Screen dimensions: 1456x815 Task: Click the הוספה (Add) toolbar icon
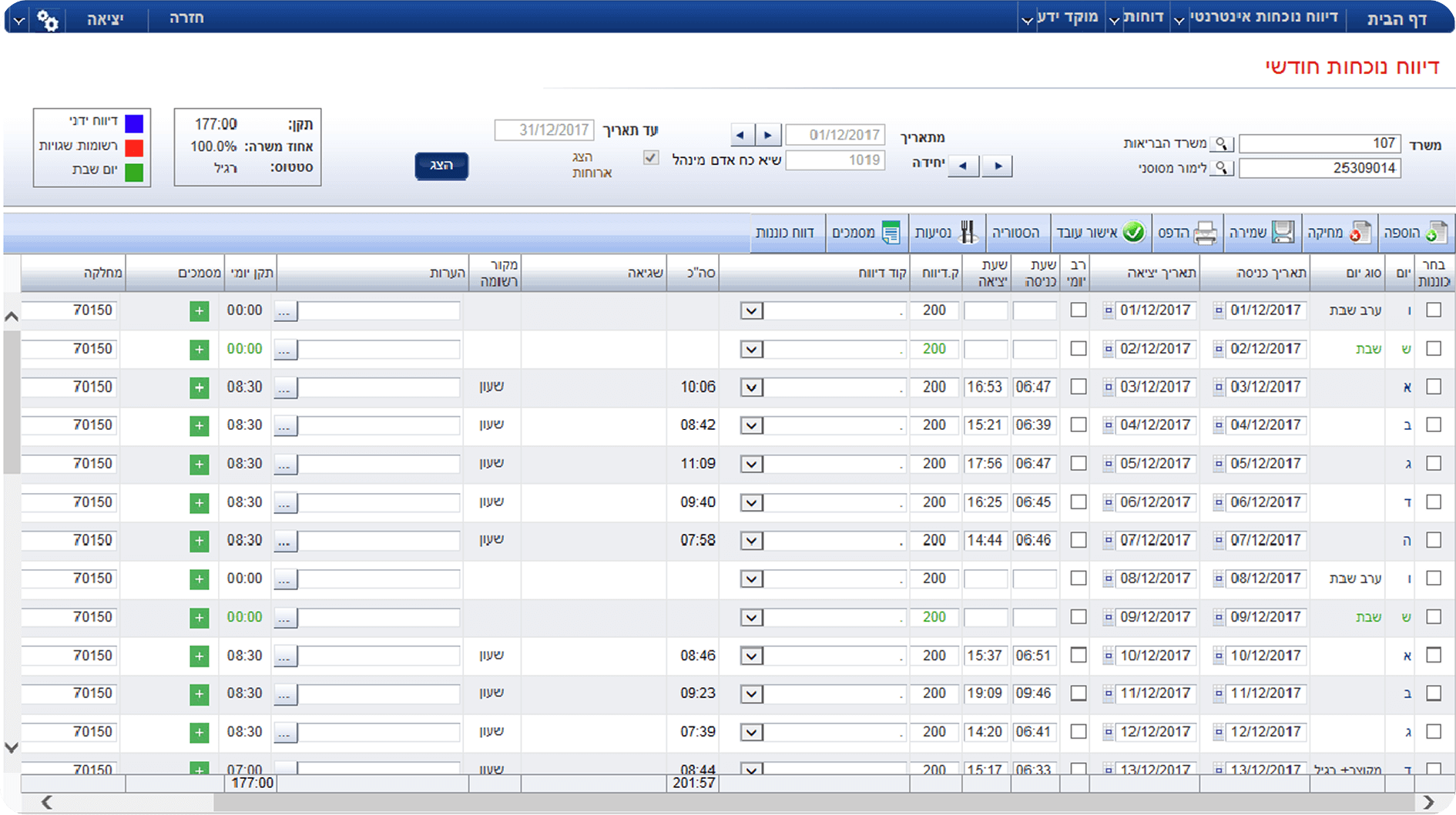click(1436, 233)
